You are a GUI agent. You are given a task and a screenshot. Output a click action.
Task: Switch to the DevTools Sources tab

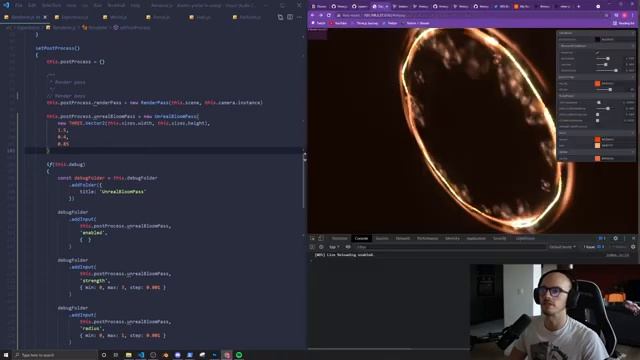point(382,238)
